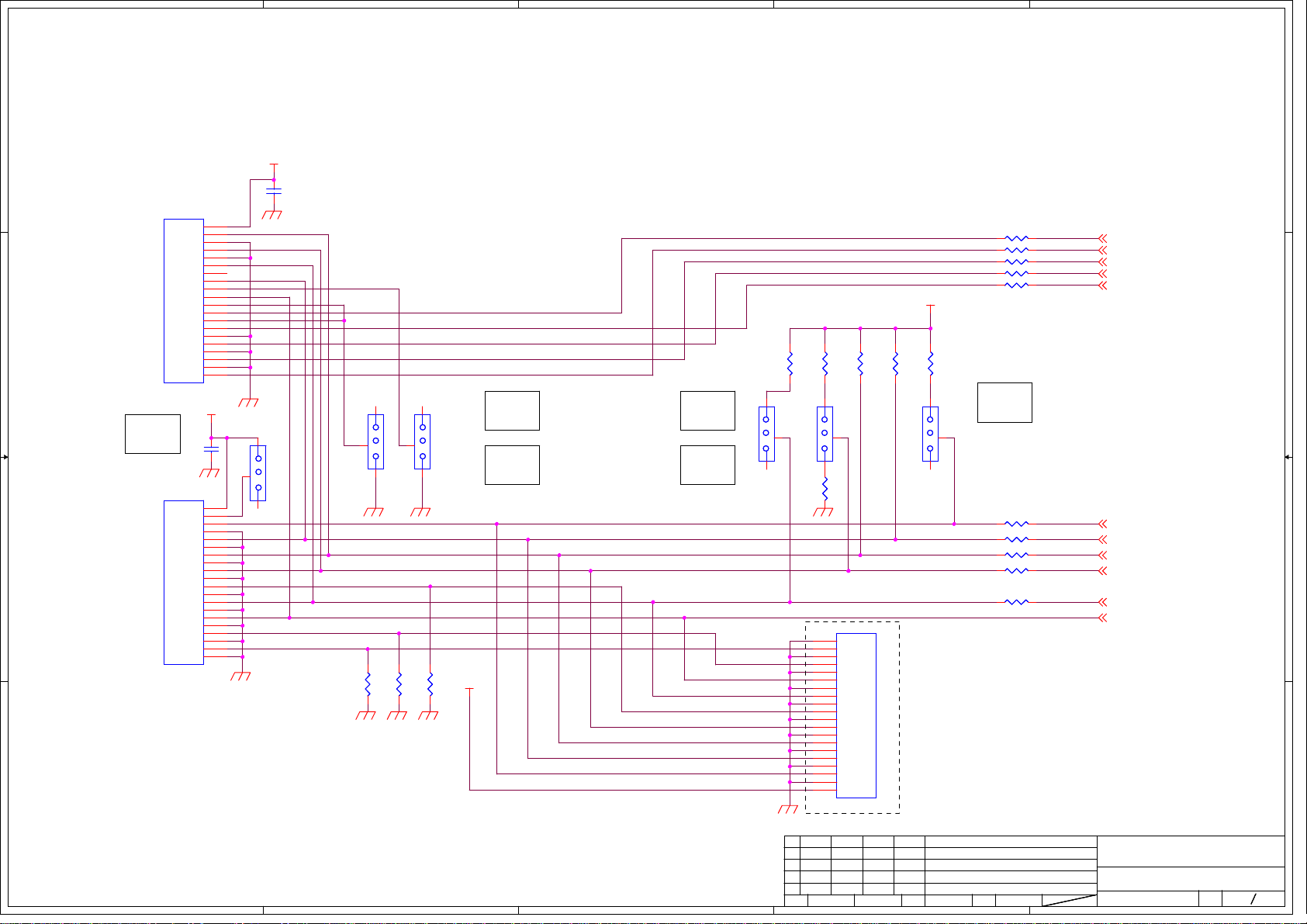1307x924 pixels.
Task: Select the resistor between the middle jumper and ground
Action: click(825, 489)
